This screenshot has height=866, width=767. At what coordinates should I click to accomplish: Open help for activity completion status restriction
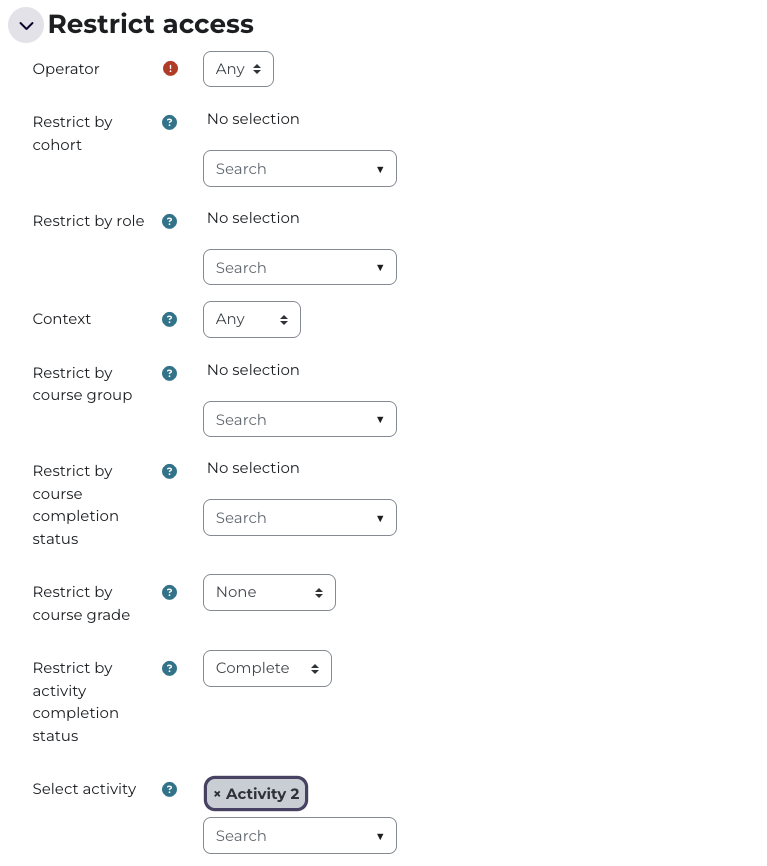point(170,668)
